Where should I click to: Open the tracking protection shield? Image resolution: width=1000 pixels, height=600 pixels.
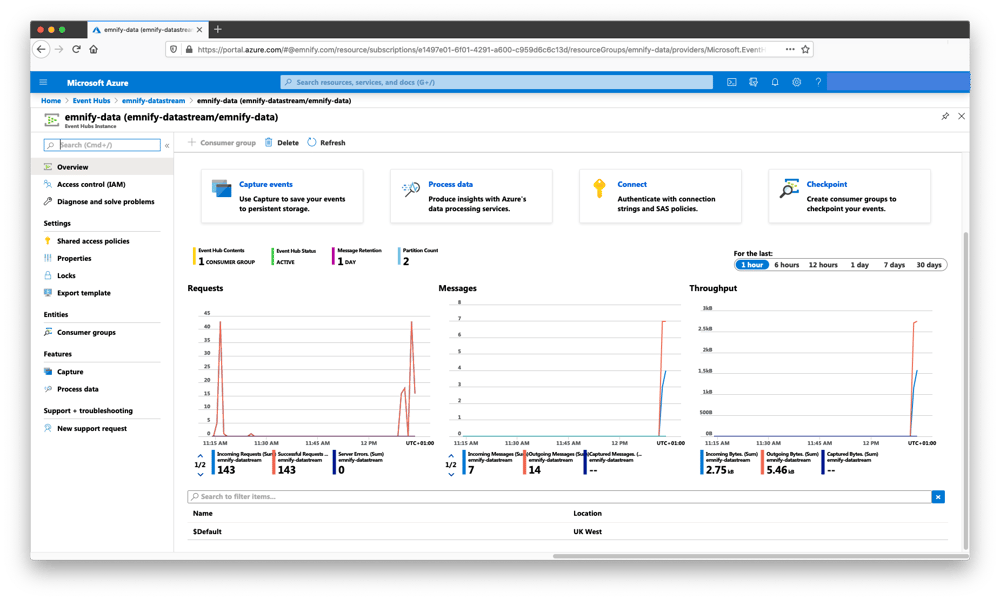pos(173,49)
